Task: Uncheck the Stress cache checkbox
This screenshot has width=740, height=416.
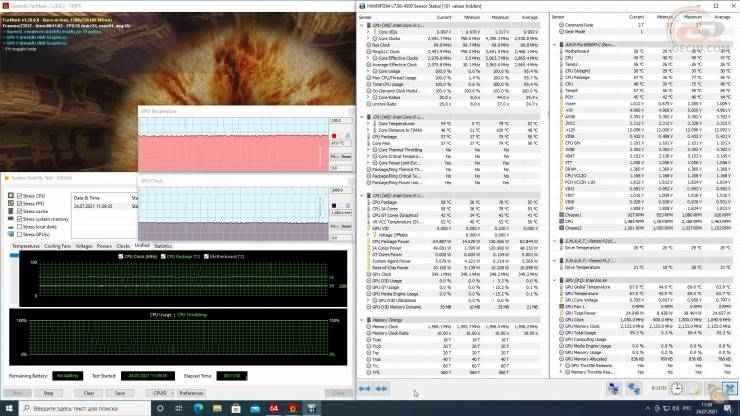Action: pyautogui.click(x=19, y=211)
